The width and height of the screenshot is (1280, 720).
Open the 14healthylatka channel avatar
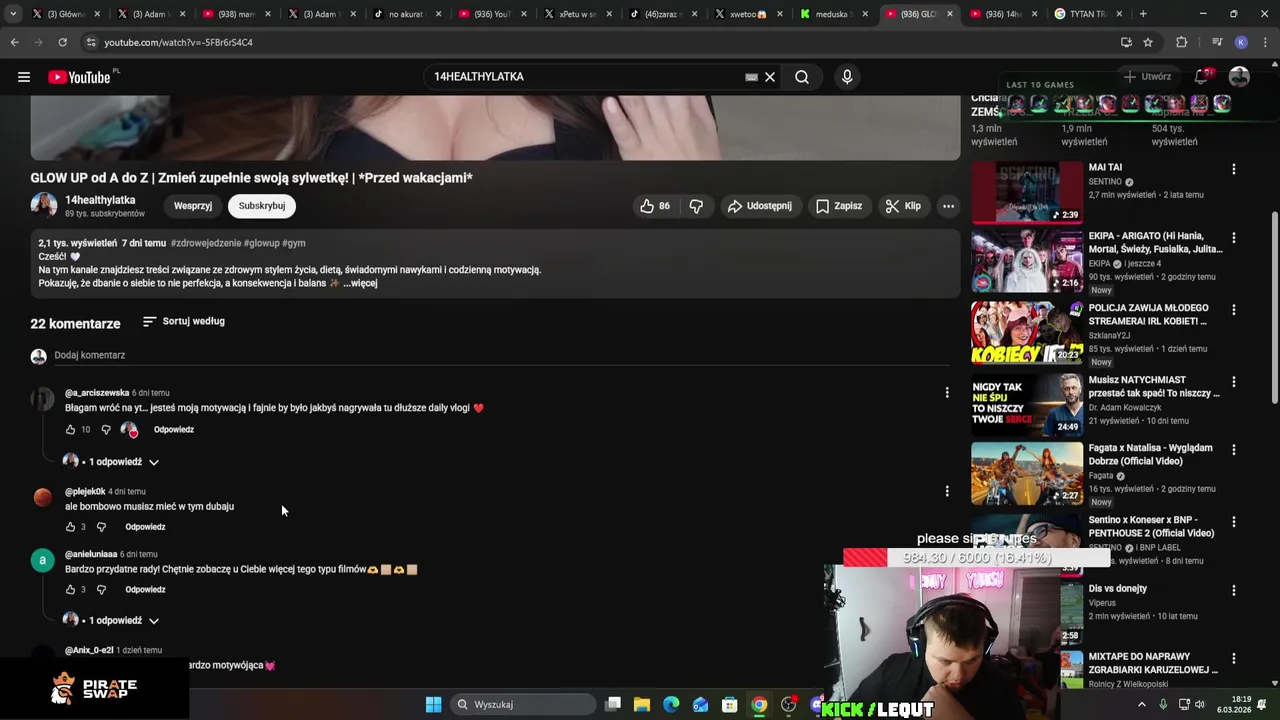click(x=43, y=205)
